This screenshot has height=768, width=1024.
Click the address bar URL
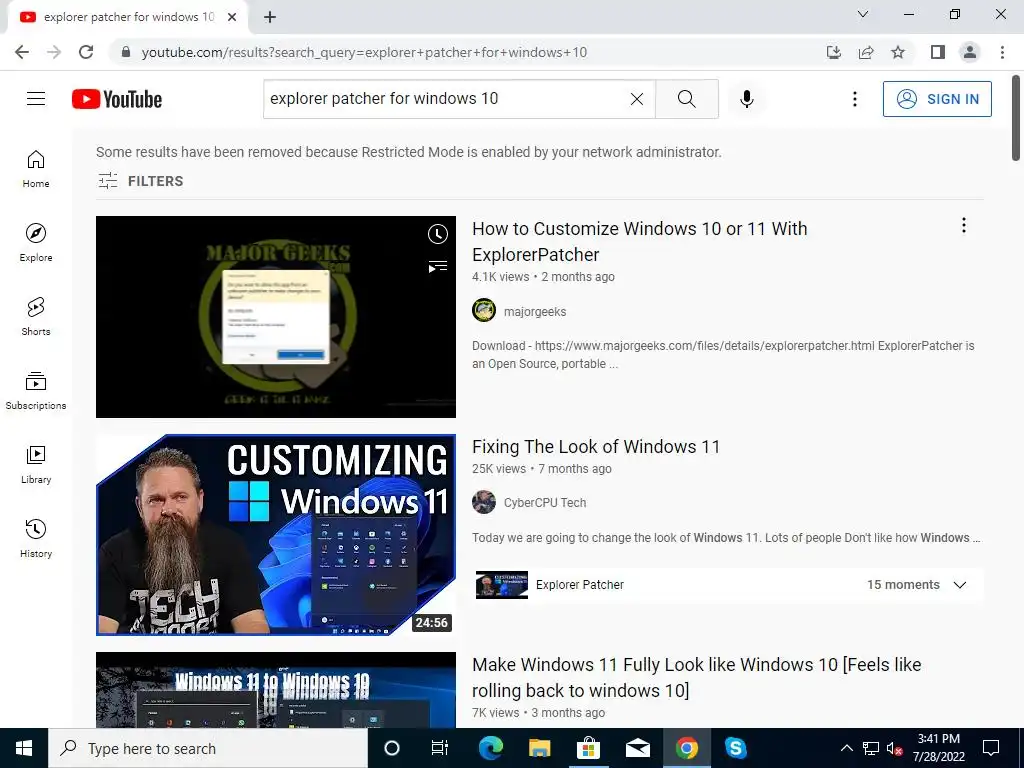pos(364,52)
